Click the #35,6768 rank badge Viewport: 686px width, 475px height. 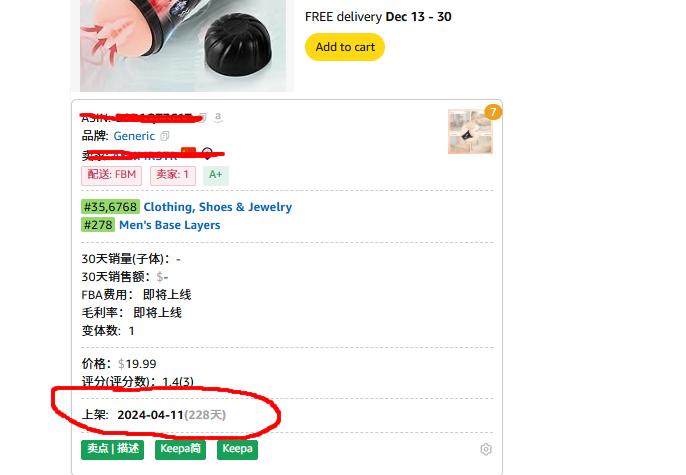pyautogui.click(x=110, y=207)
